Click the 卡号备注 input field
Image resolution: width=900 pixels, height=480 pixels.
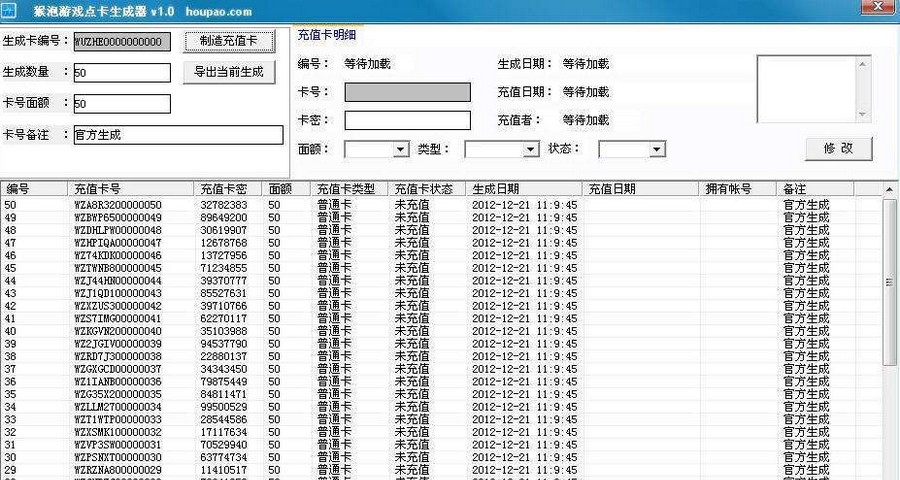[x=179, y=136]
